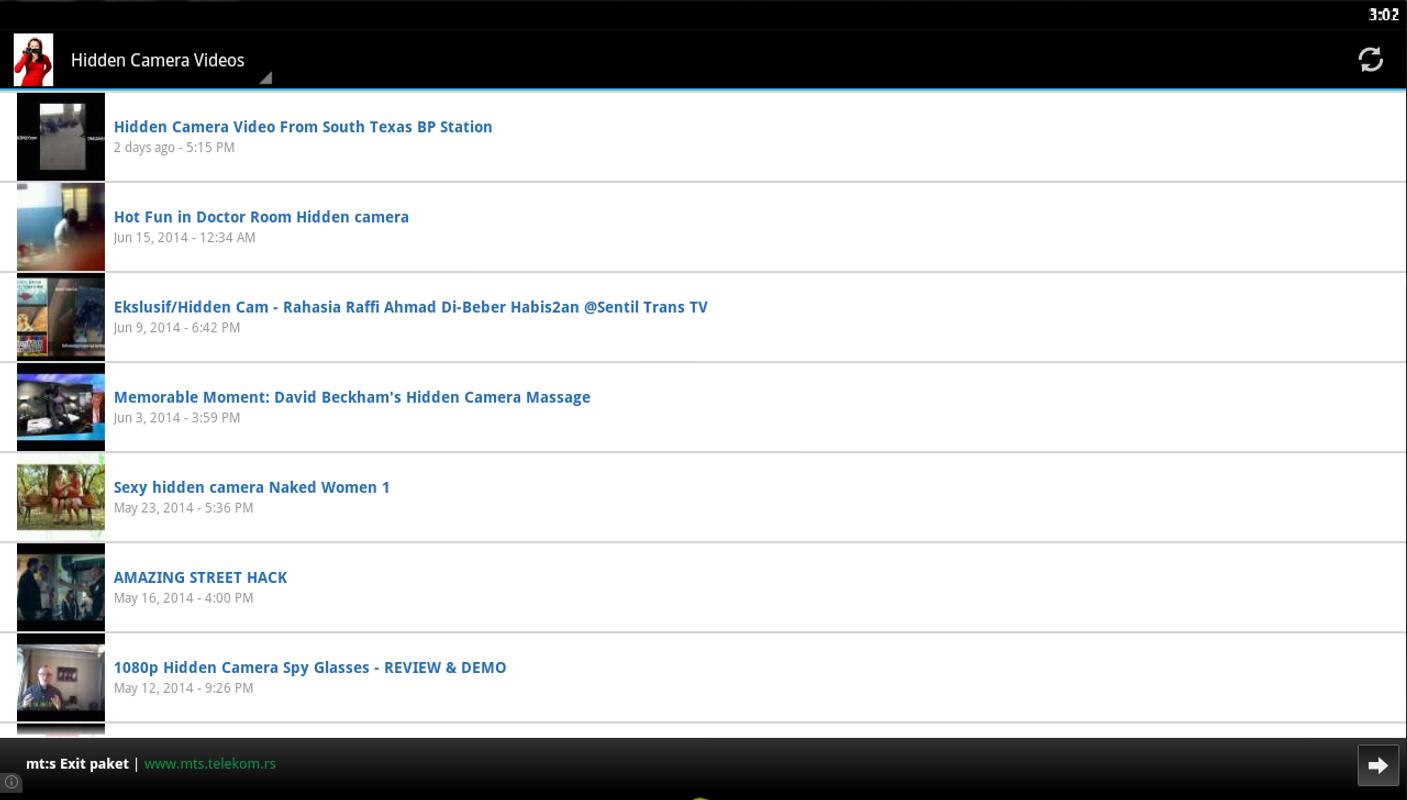Viewport: 1407px width, 800px height.
Task: Click the ad arrow button
Action: pos(1377,765)
